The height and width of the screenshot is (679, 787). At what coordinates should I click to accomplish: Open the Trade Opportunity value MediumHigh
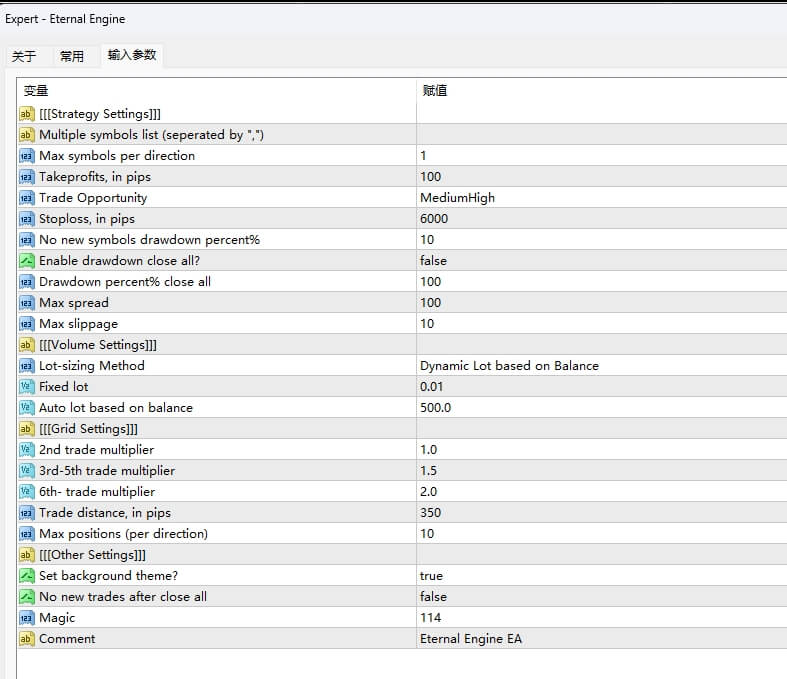click(x=457, y=198)
